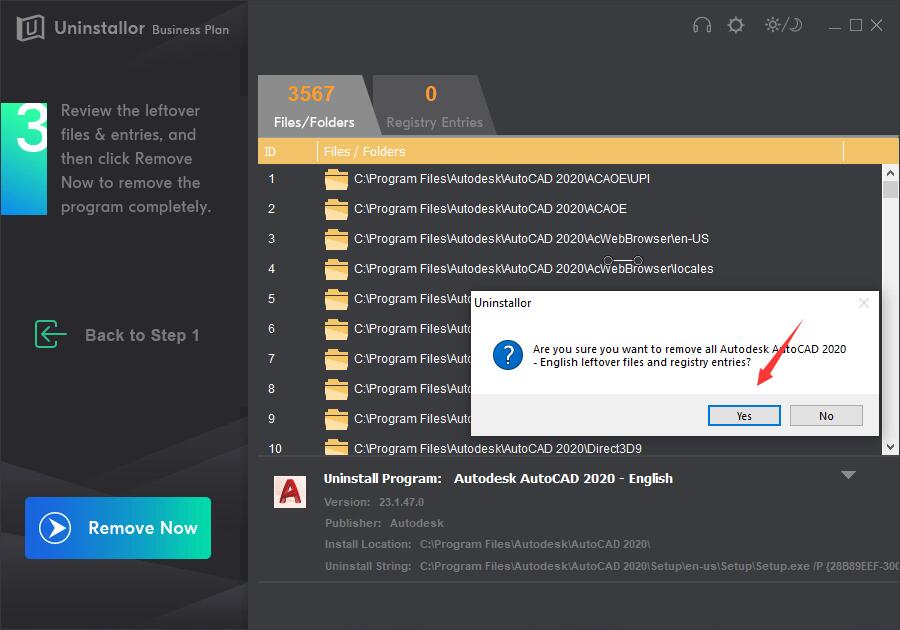
Task: Click the AutoCAD program icon
Action: [x=290, y=492]
